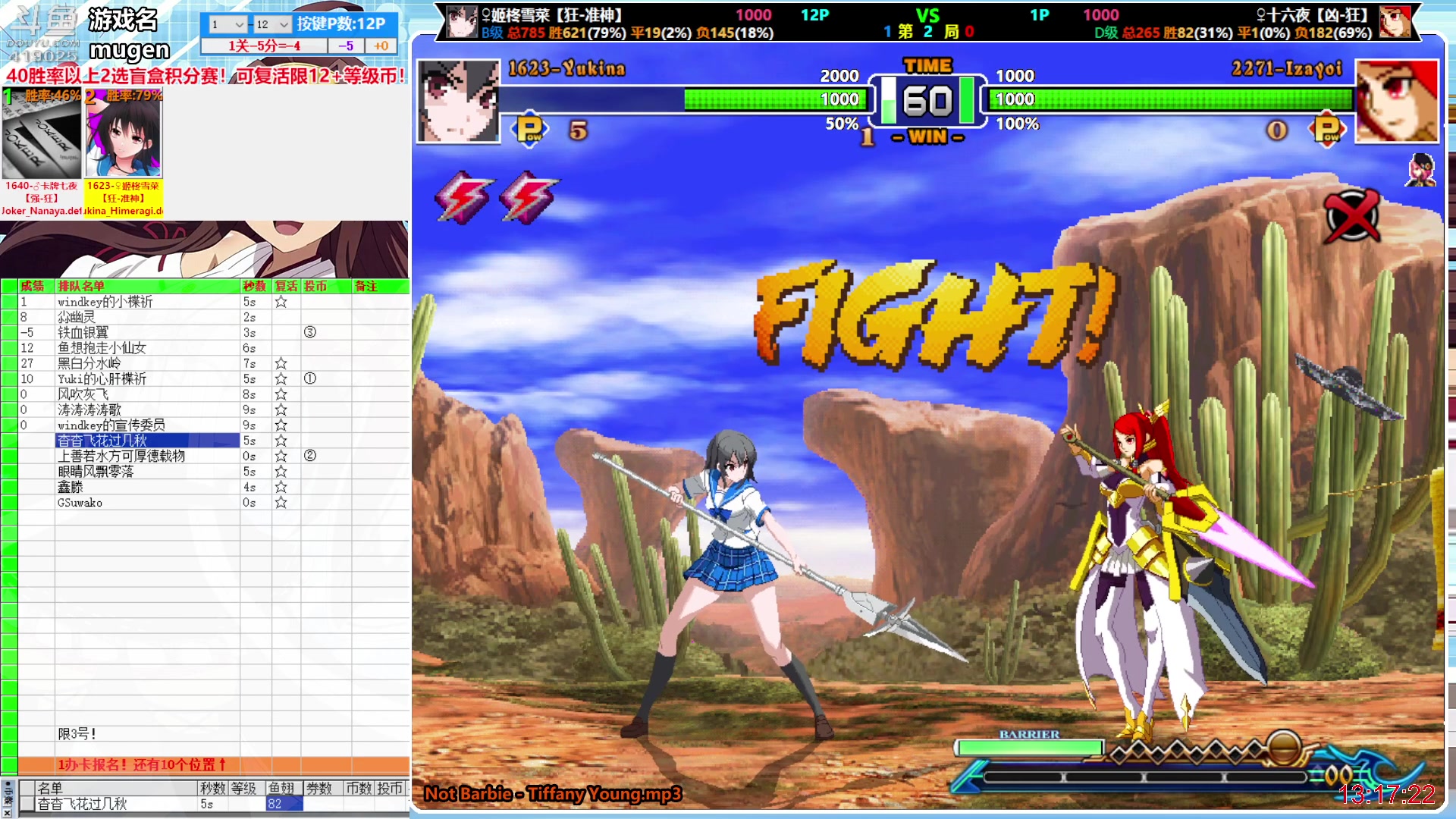
Task: Click the BARRIER gauge bar
Action: click(x=1030, y=748)
